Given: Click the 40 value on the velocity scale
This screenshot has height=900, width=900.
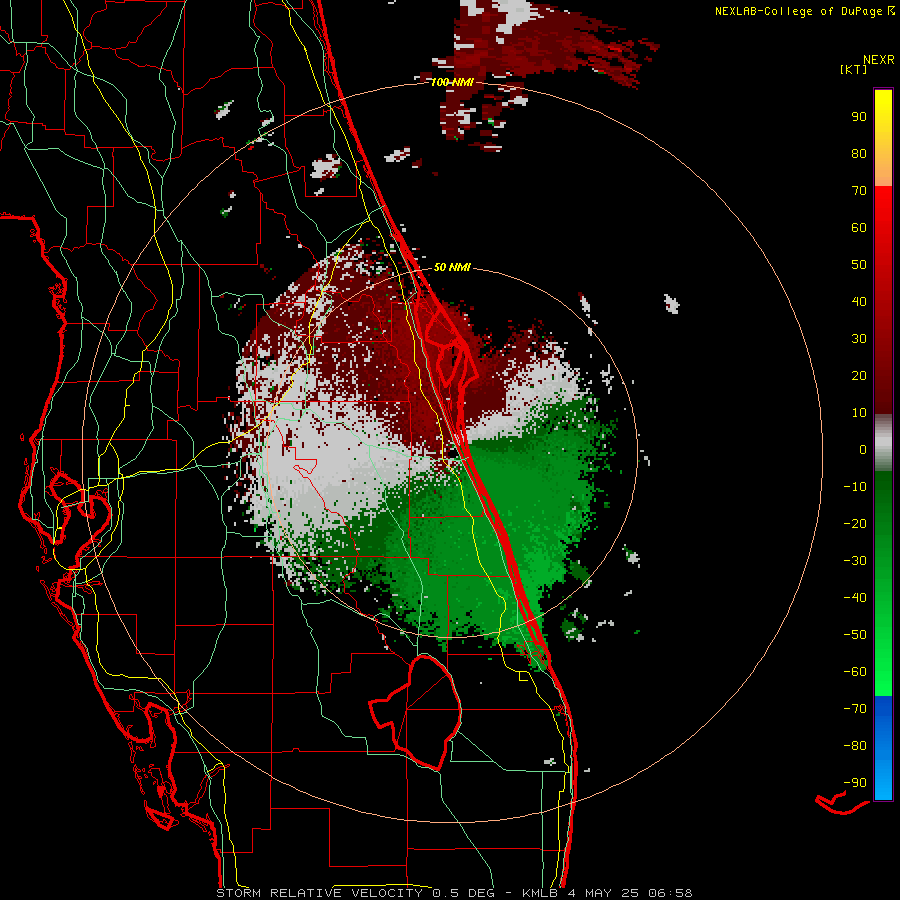Looking at the screenshot, I should (859, 302).
